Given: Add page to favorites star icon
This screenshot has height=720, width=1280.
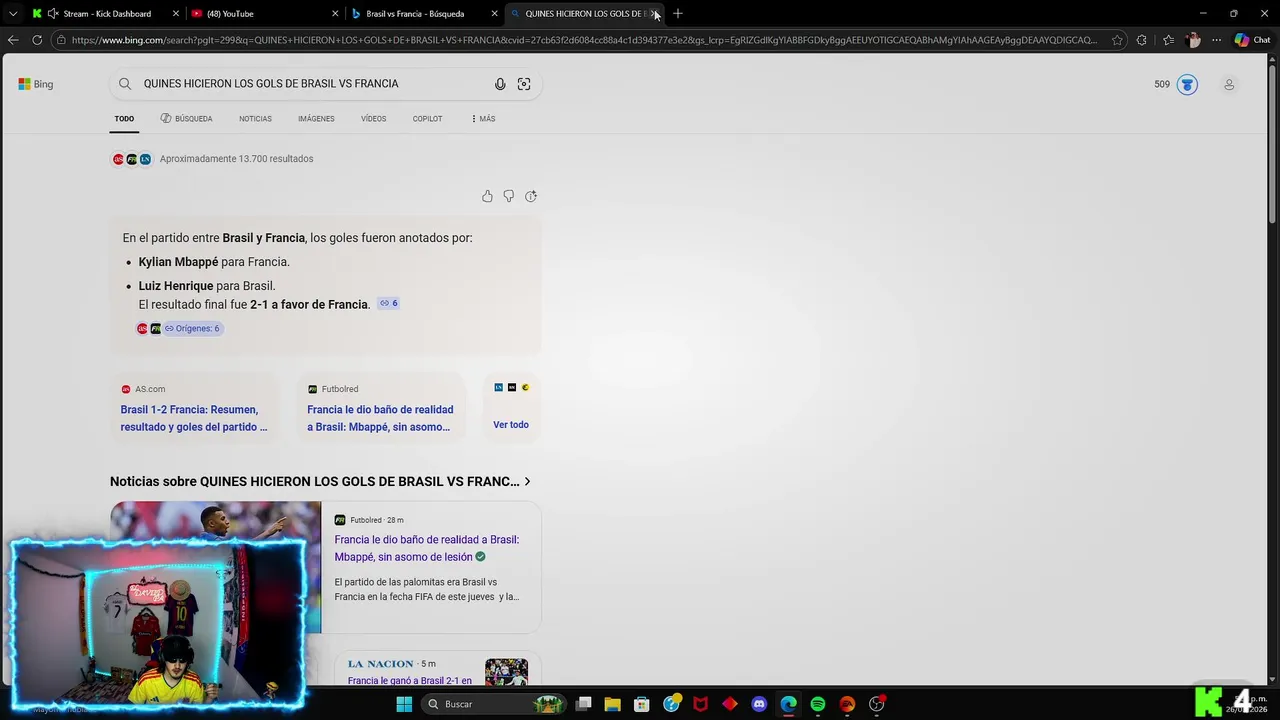Looking at the screenshot, I should click(1117, 40).
